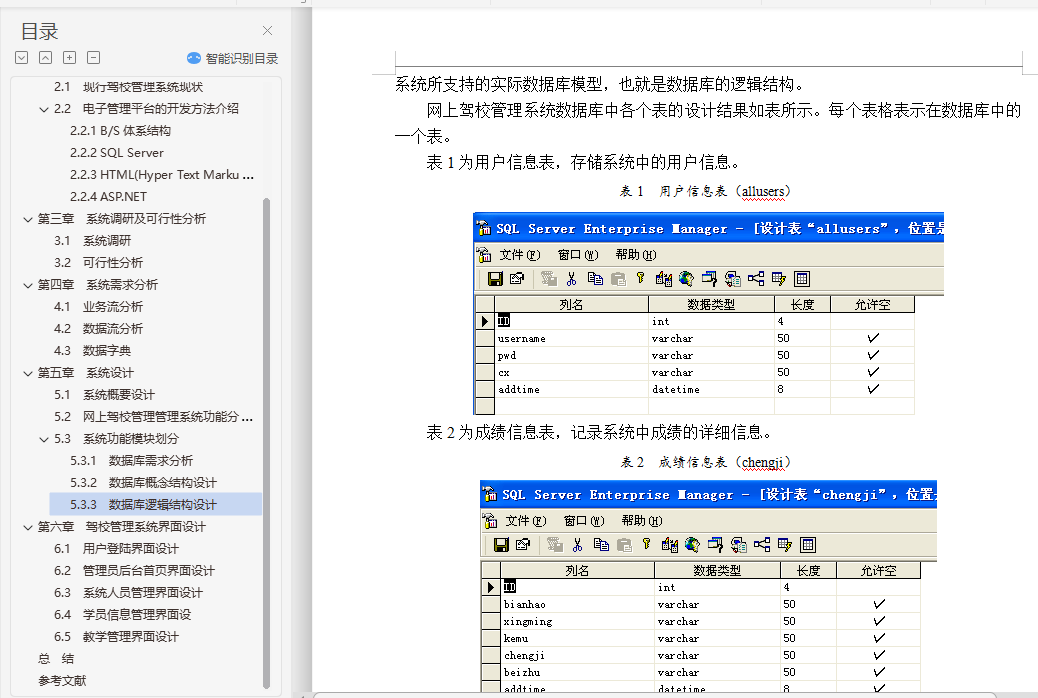This screenshot has height=698, width=1038.
Task: Open heading 3.1 系统调研
Action: click(93, 240)
